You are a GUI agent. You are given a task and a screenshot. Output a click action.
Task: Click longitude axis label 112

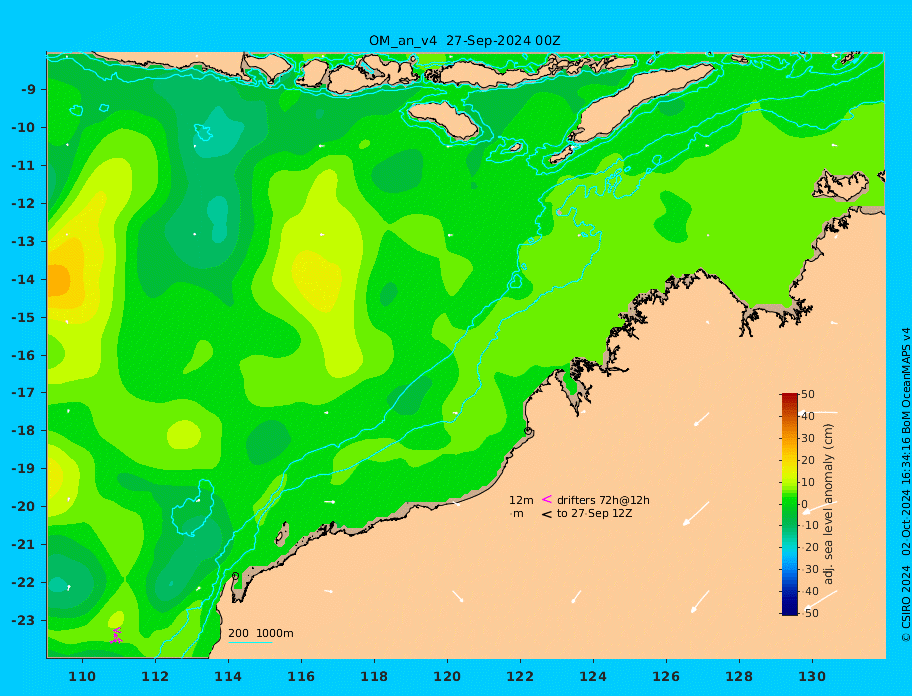coord(155,676)
